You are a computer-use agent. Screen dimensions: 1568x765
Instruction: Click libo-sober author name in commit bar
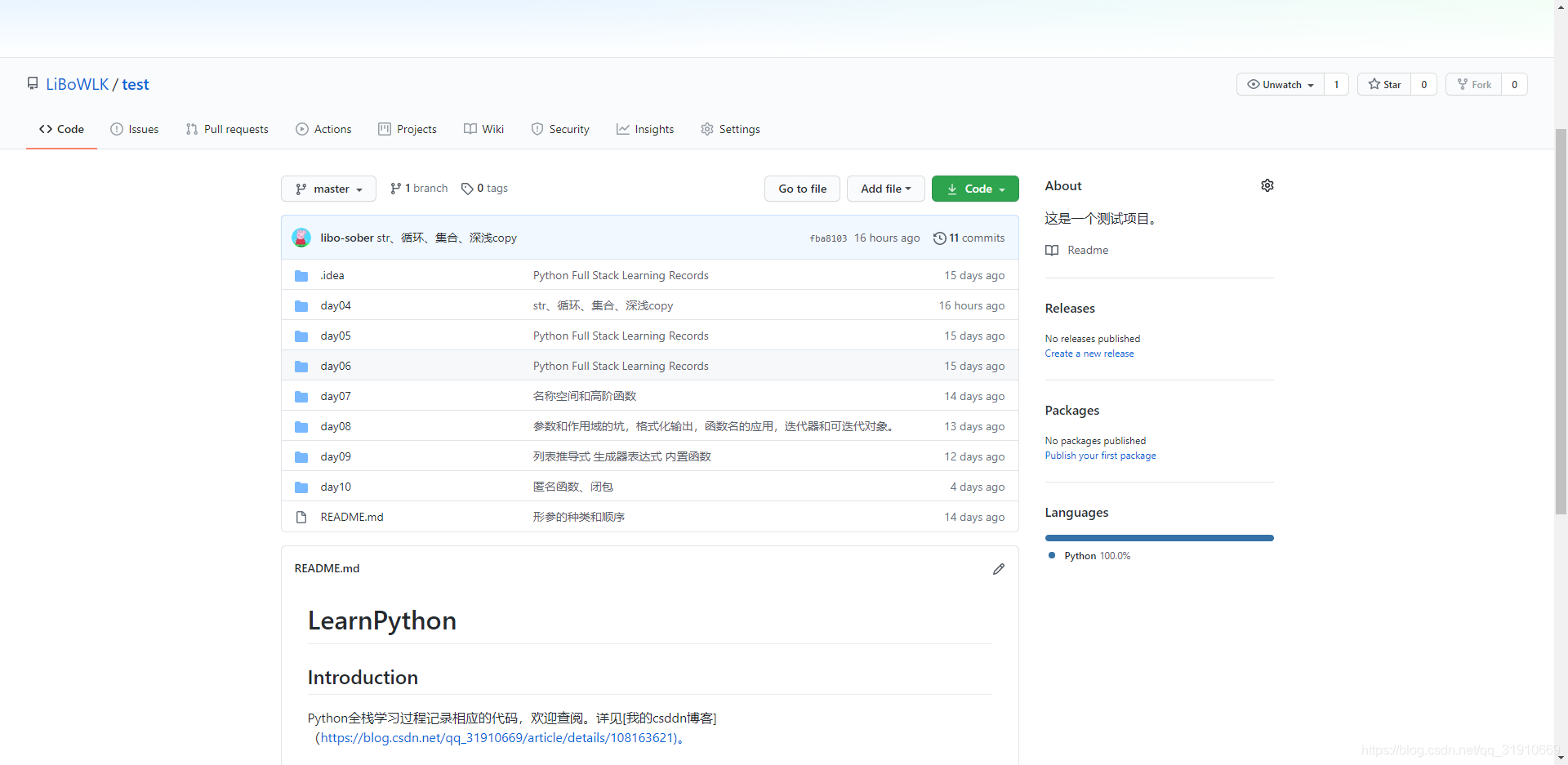tap(347, 238)
